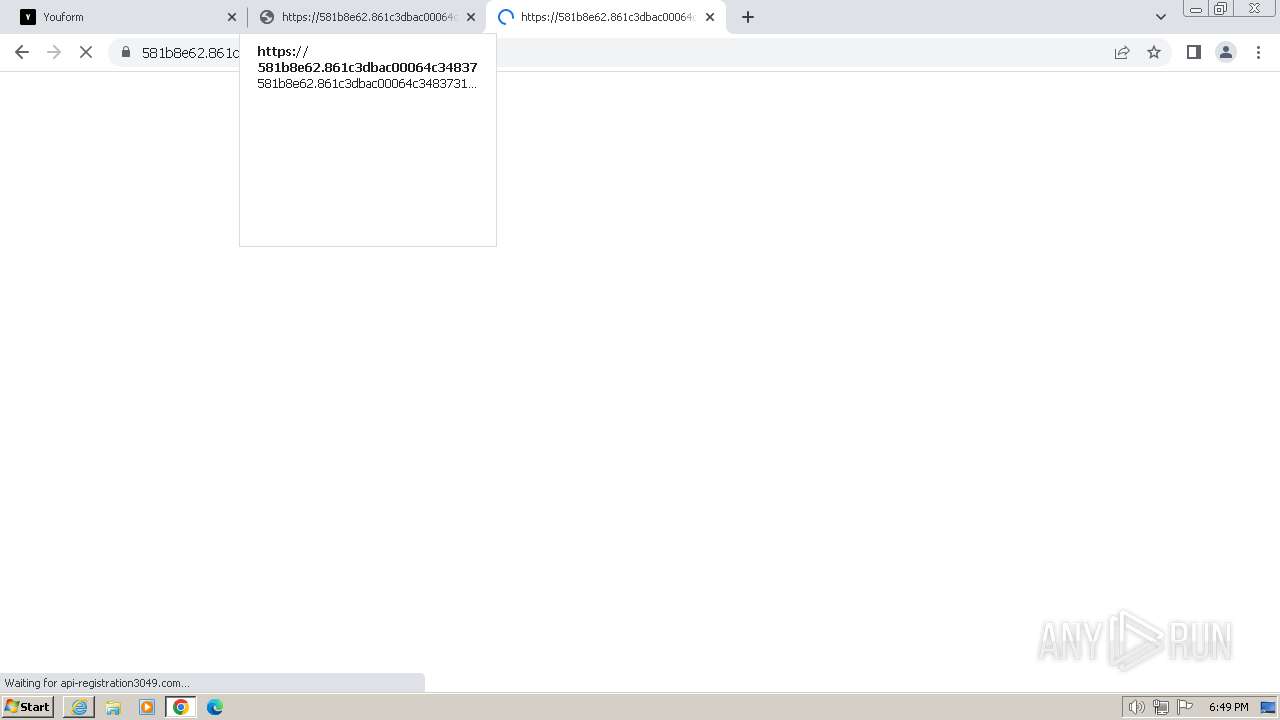Click the 6:49 PM clock
Screen dimensions: 1280x720
tap(1228, 707)
